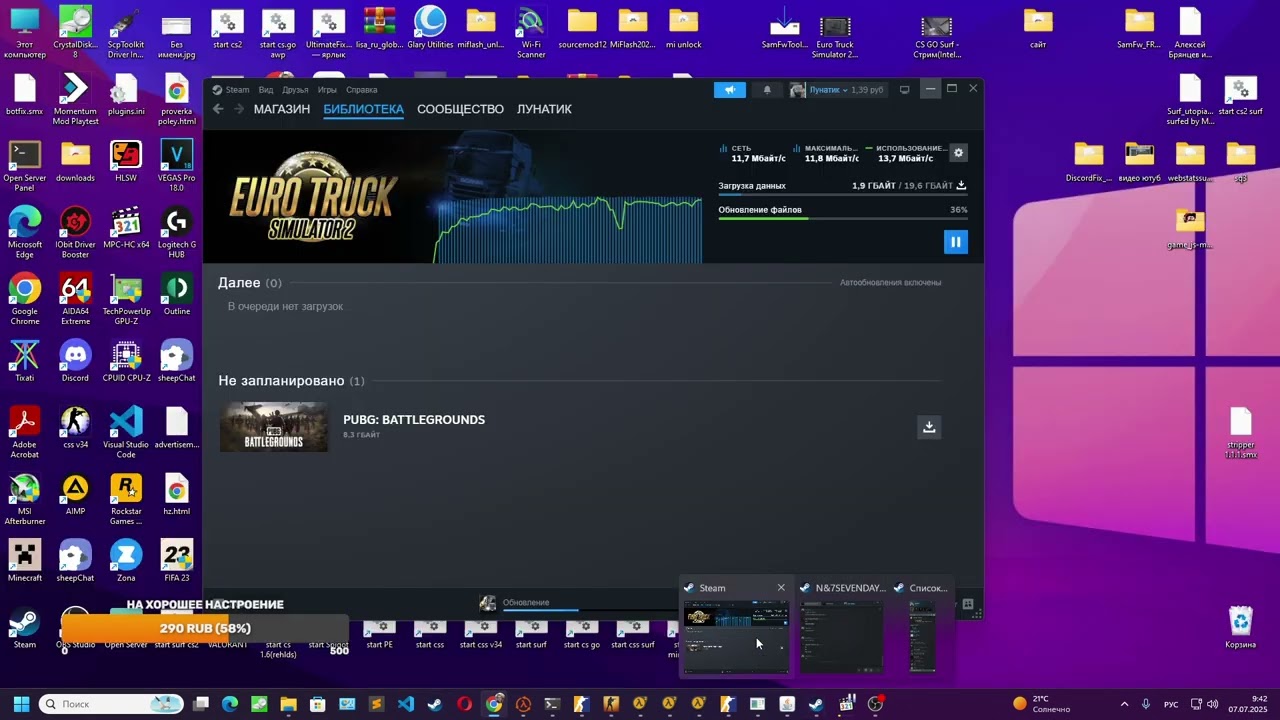Image resolution: width=1280 pixels, height=720 pixels.
Task: Open TechPowerUp GPU-Z icon
Action: tap(126, 299)
